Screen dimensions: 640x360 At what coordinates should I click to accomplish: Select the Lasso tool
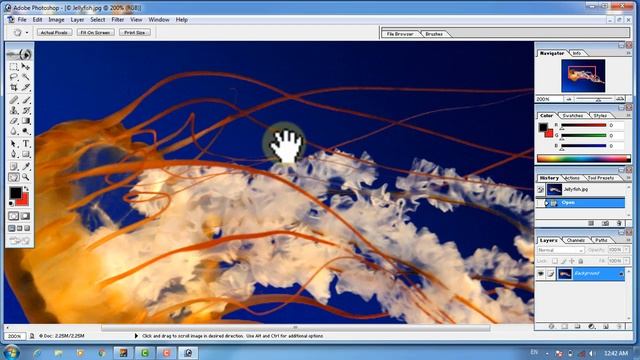13,77
